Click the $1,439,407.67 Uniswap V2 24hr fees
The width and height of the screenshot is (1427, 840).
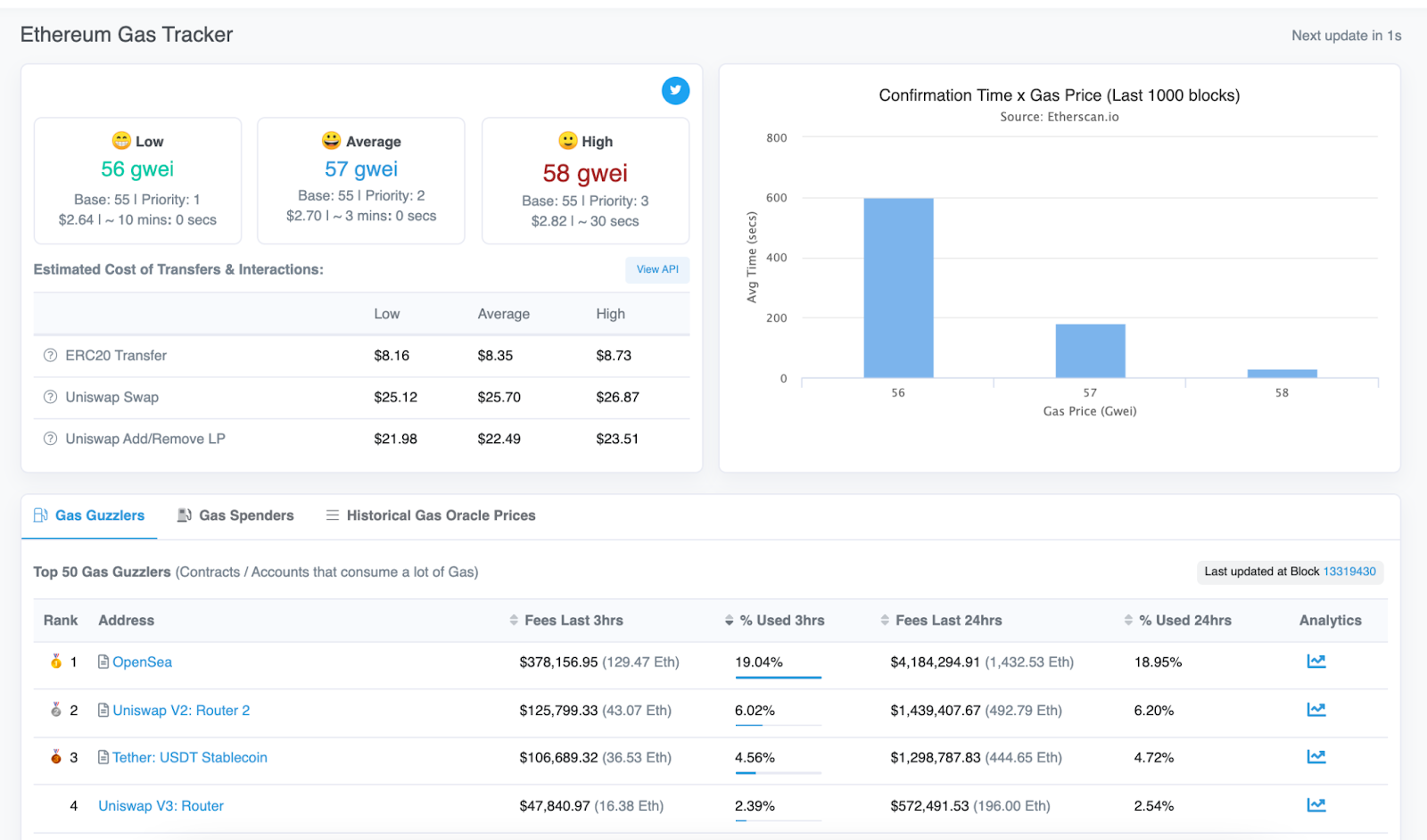coord(936,711)
